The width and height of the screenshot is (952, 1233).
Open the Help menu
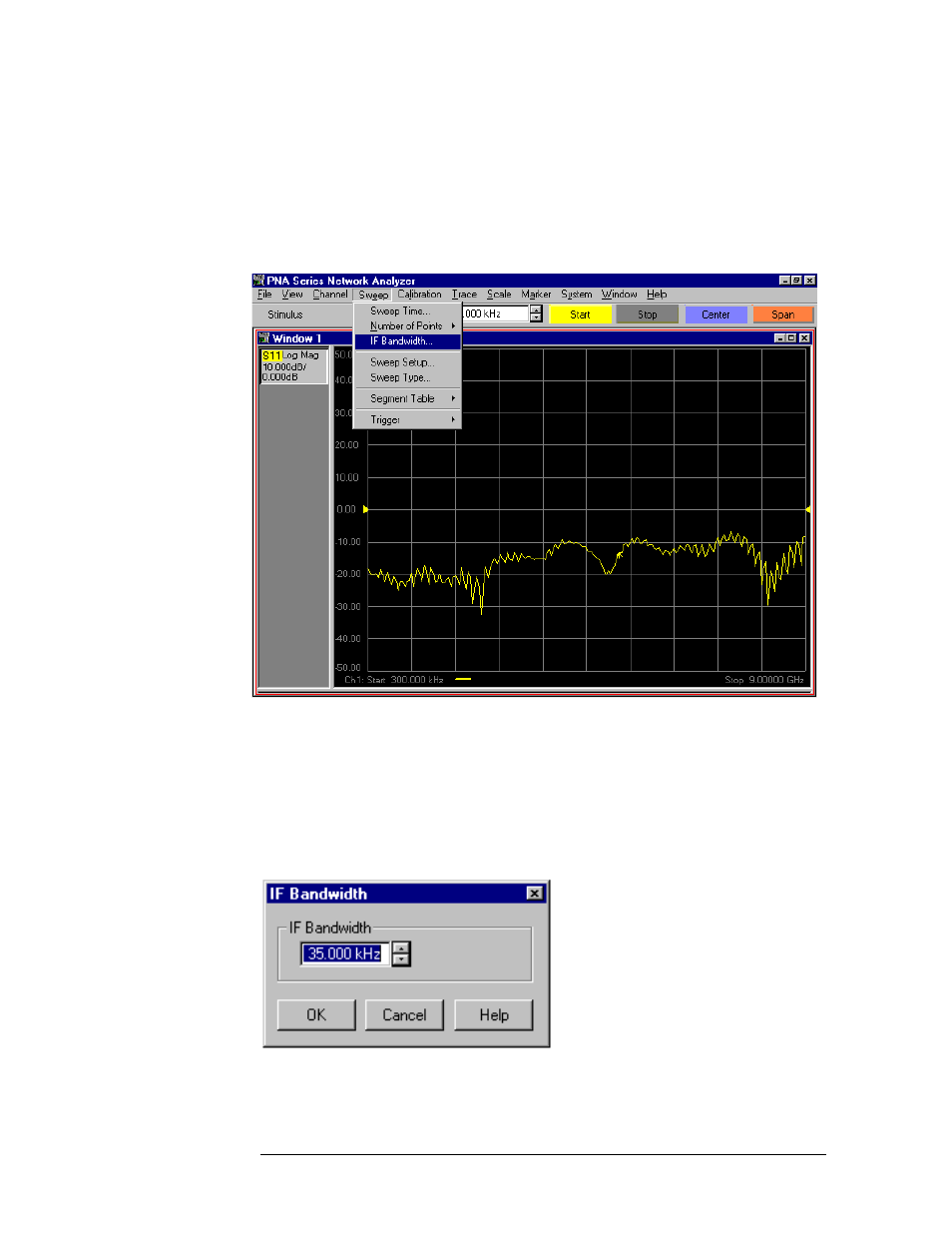click(x=657, y=295)
